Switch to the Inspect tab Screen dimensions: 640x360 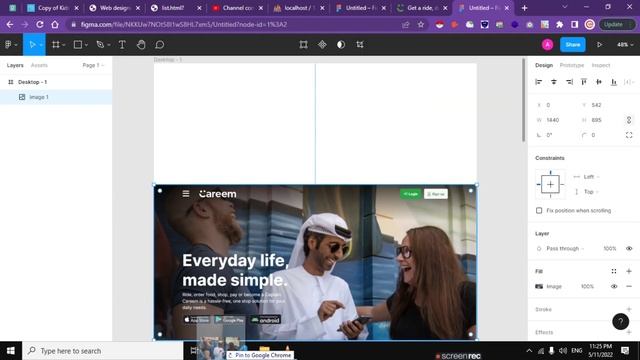tap(601, 65)
